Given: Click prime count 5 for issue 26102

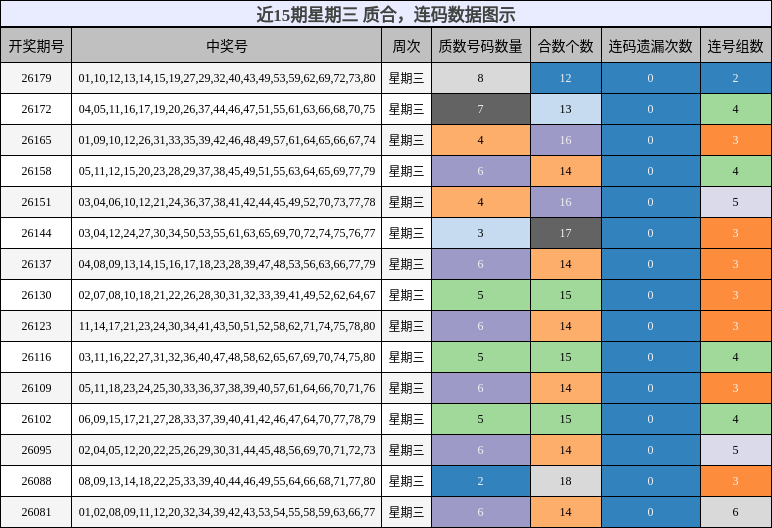Looking at the screenshot, I should [481, 419].
